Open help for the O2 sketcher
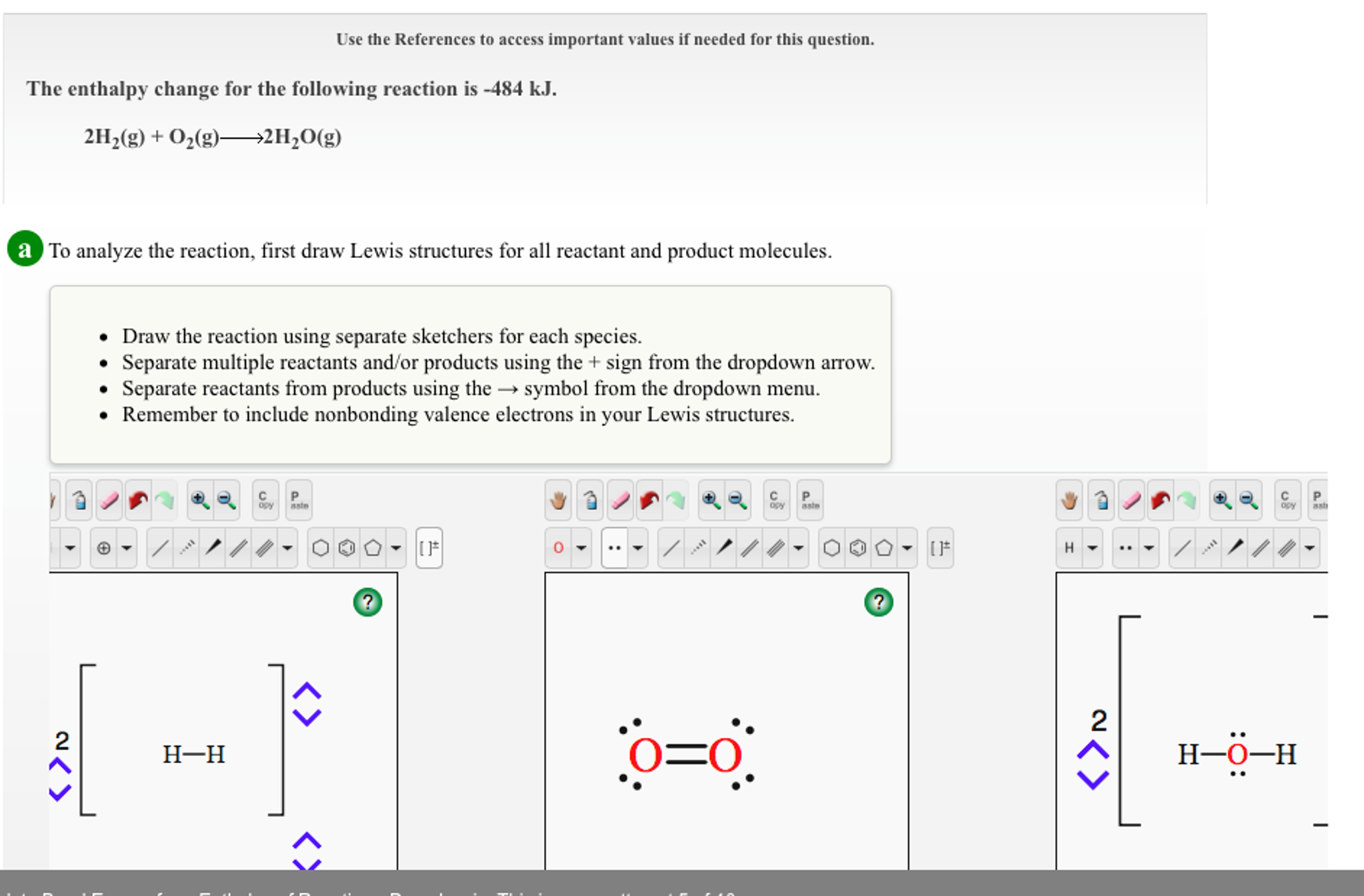The width and height of the screenshot is (1364, 896). [x=878, y=602]
